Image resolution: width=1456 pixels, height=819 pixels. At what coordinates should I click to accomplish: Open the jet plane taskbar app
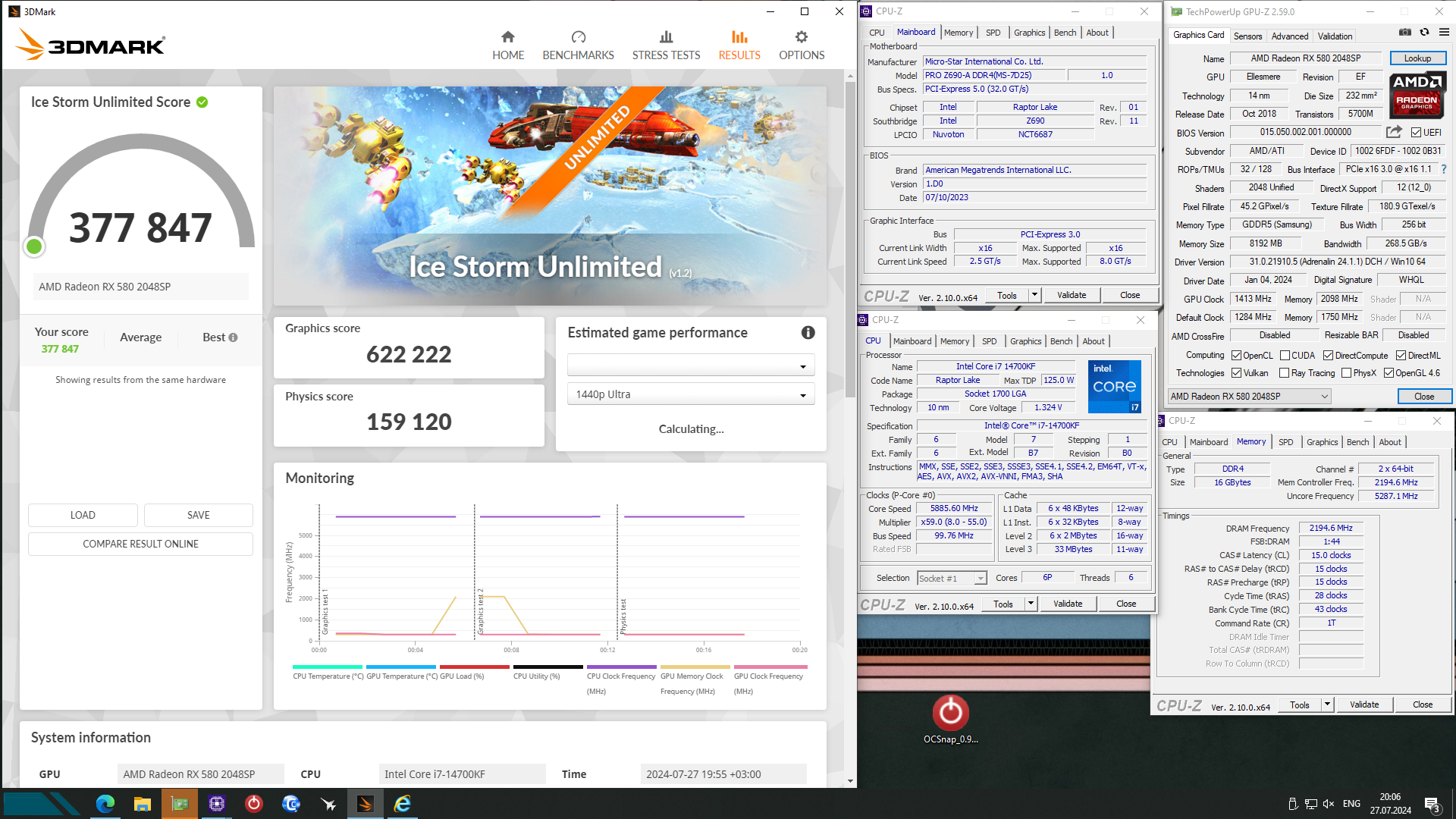click(328, 804)
